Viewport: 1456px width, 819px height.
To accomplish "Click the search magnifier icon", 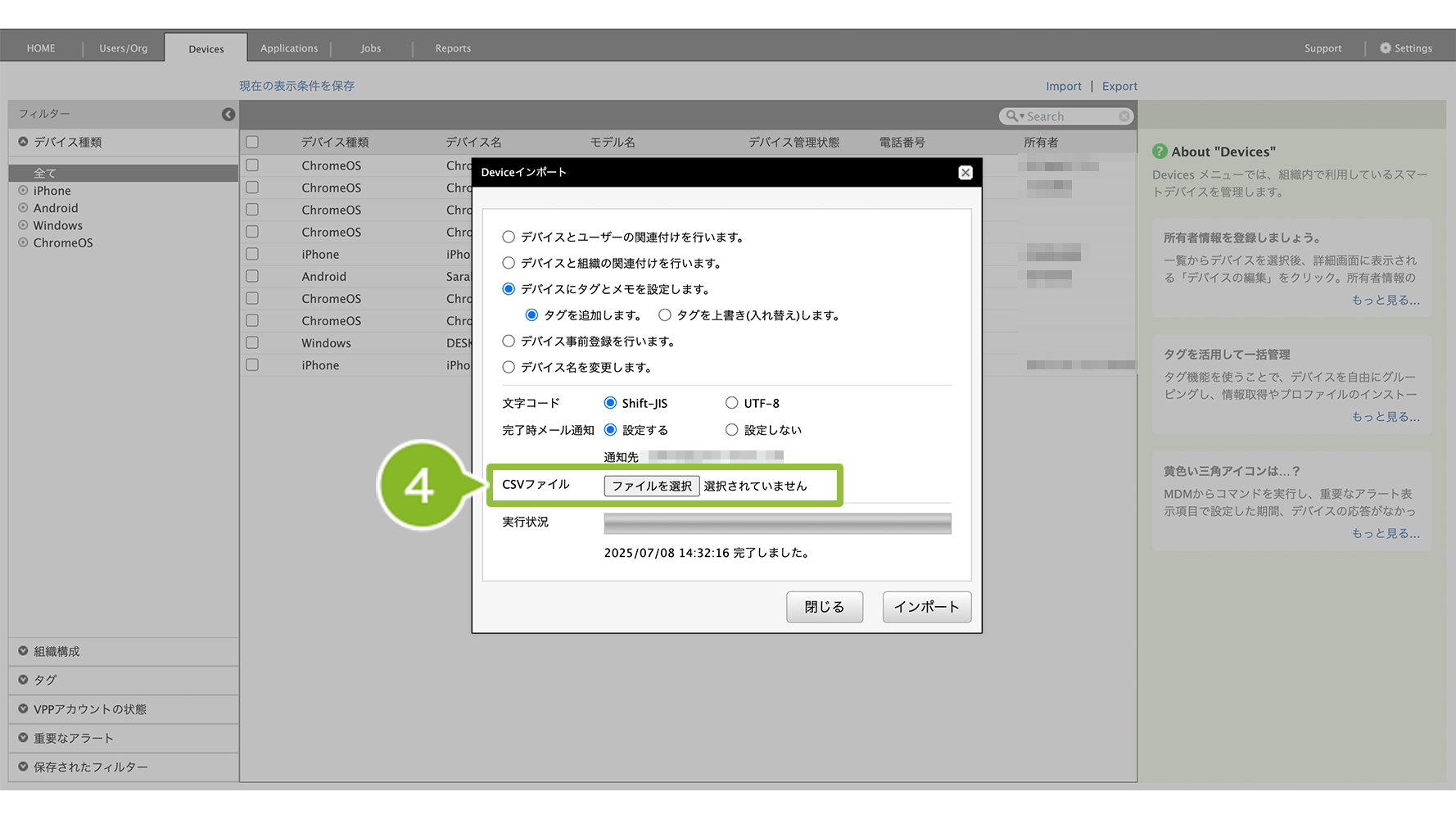I will click(x=1013, y=116).
